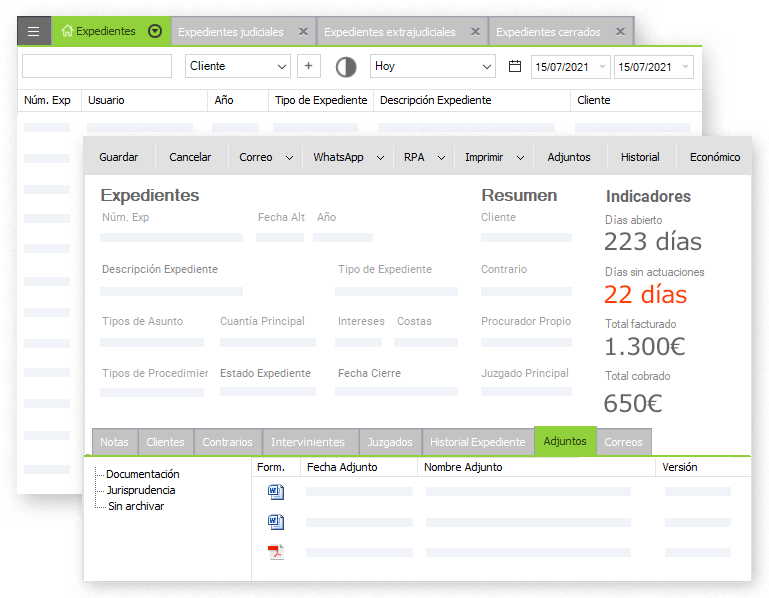Click the red 22 días indicator
The width and height of the screenshot is (769, 598).
[x=645, y=295]
